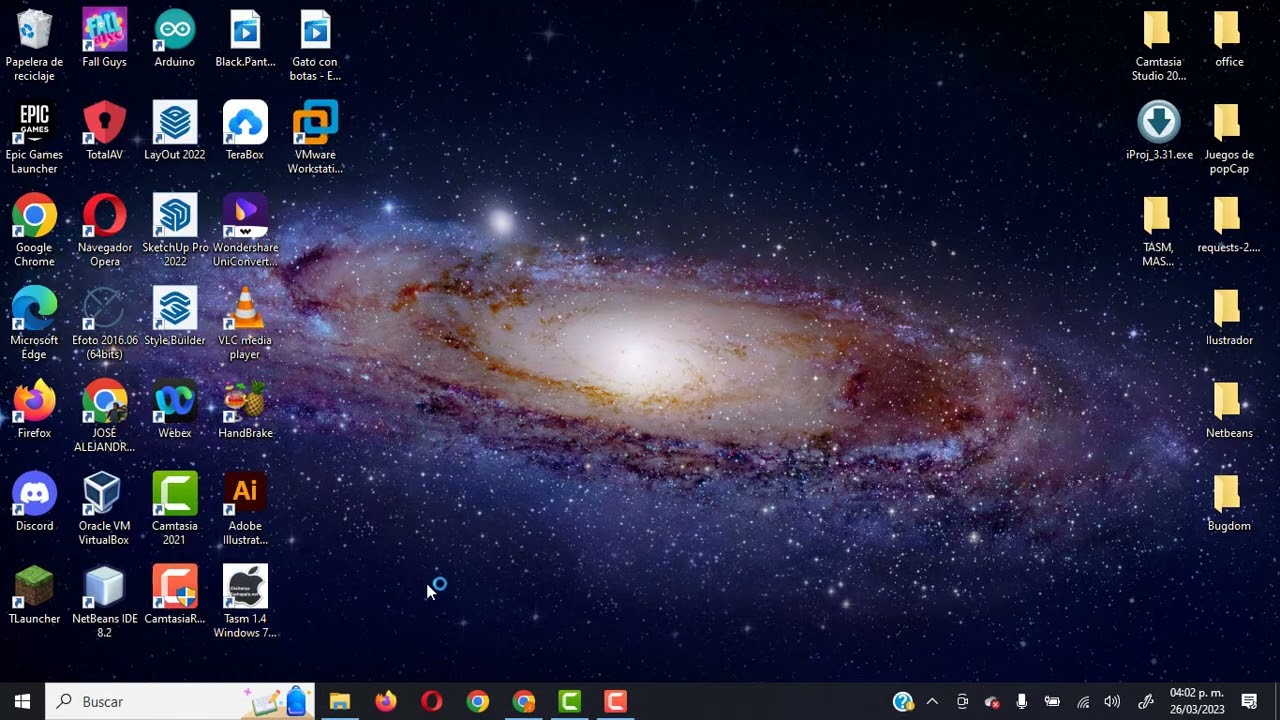Open the Wi-Fi network tray icon
This screenshot has width=1280, height=720.
(1082, 702)
